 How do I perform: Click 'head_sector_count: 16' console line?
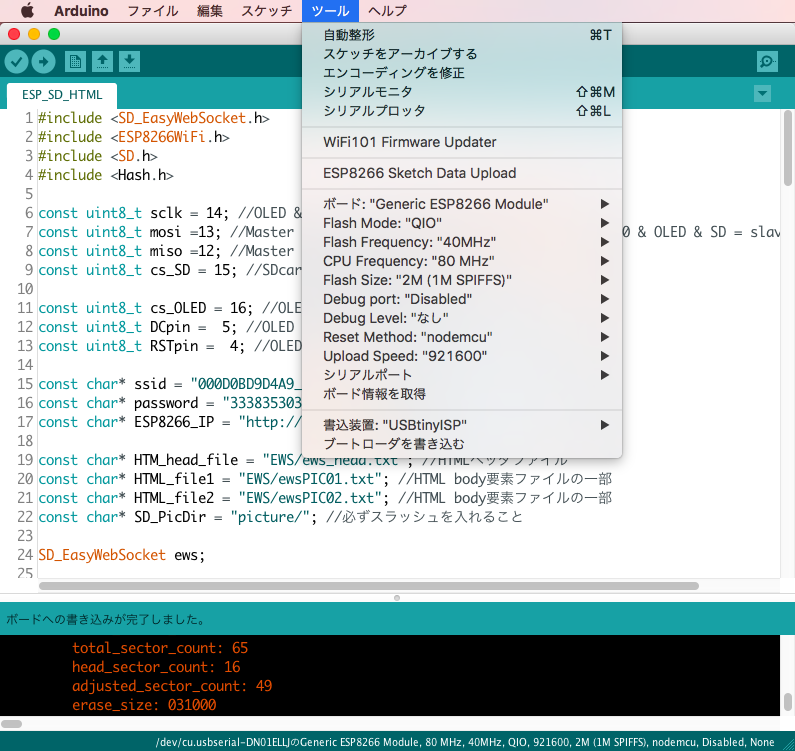156,667
